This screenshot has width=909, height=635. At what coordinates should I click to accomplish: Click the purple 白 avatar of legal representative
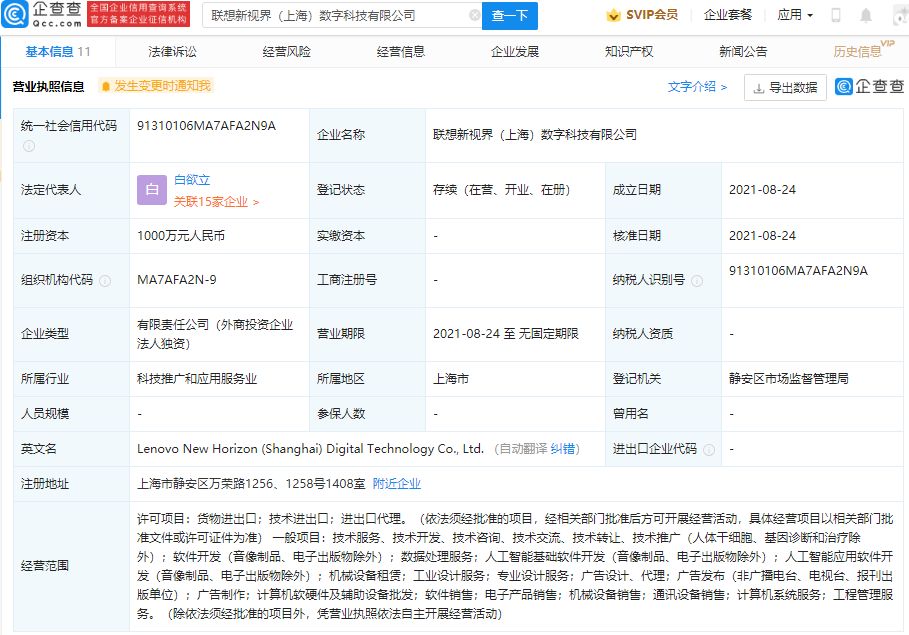pos(152,189)
